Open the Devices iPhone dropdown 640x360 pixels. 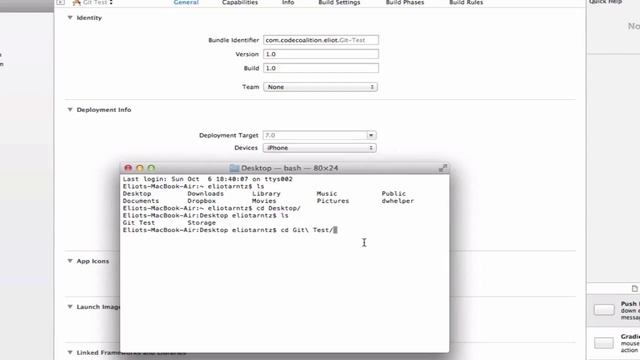pos(320,148)
